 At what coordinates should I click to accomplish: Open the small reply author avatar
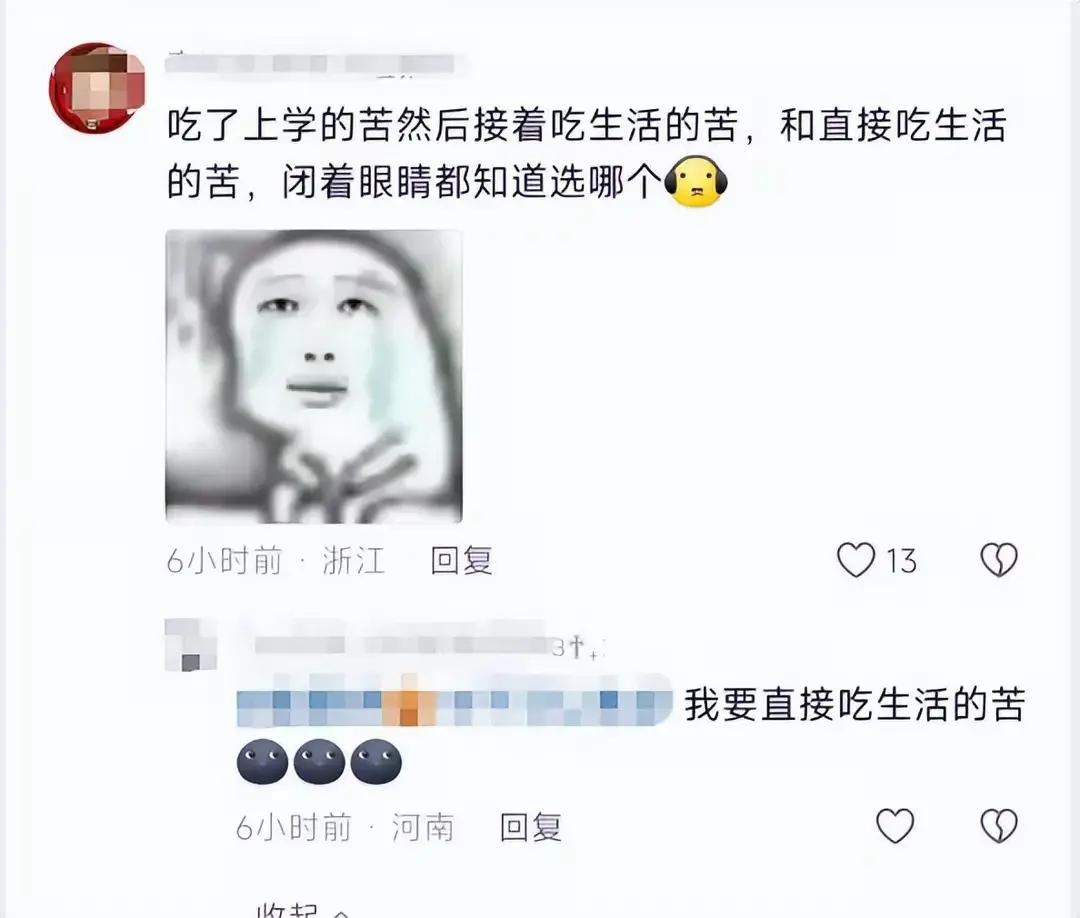191,645
